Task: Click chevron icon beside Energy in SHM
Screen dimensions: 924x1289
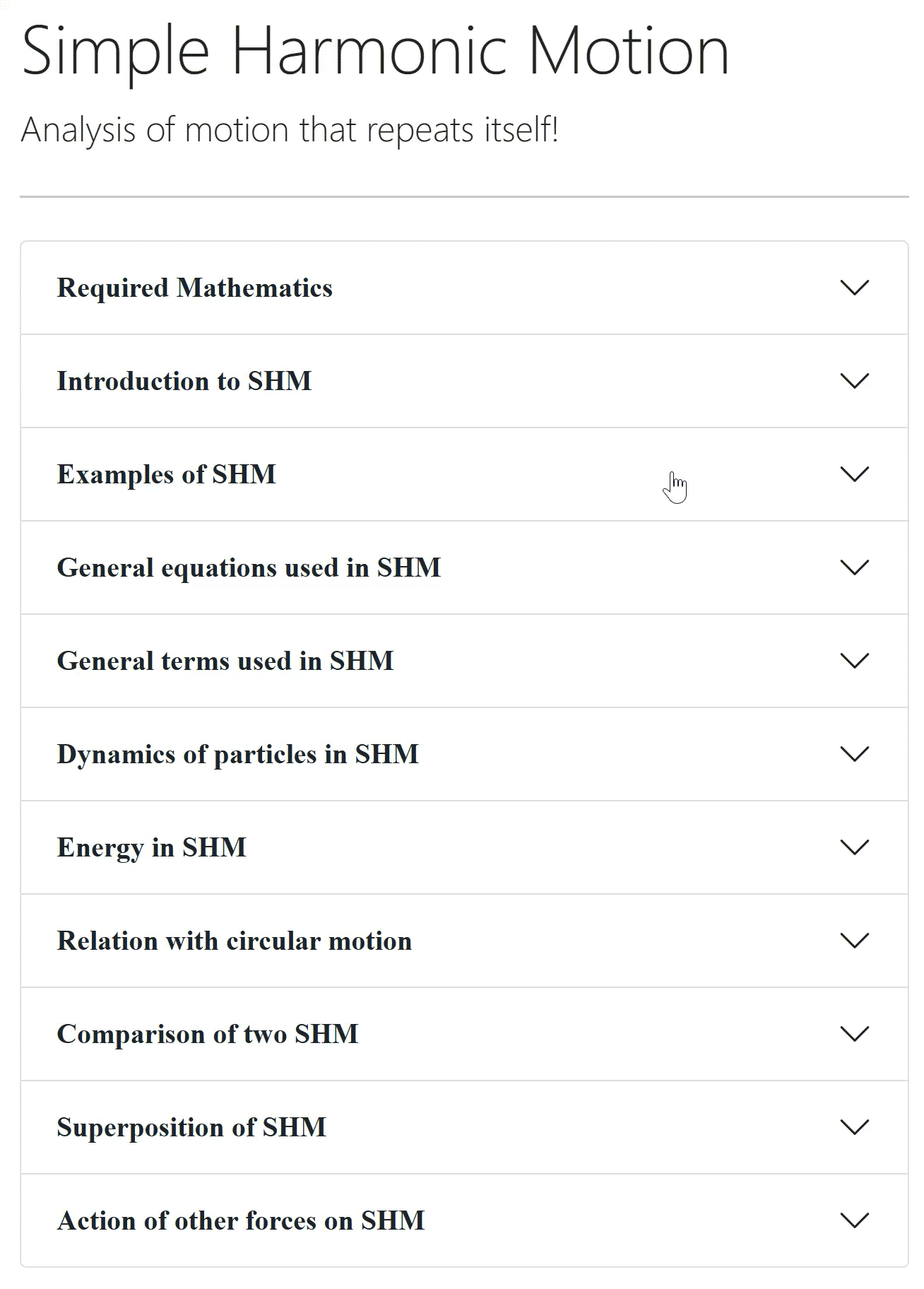Action: point(854,847)
